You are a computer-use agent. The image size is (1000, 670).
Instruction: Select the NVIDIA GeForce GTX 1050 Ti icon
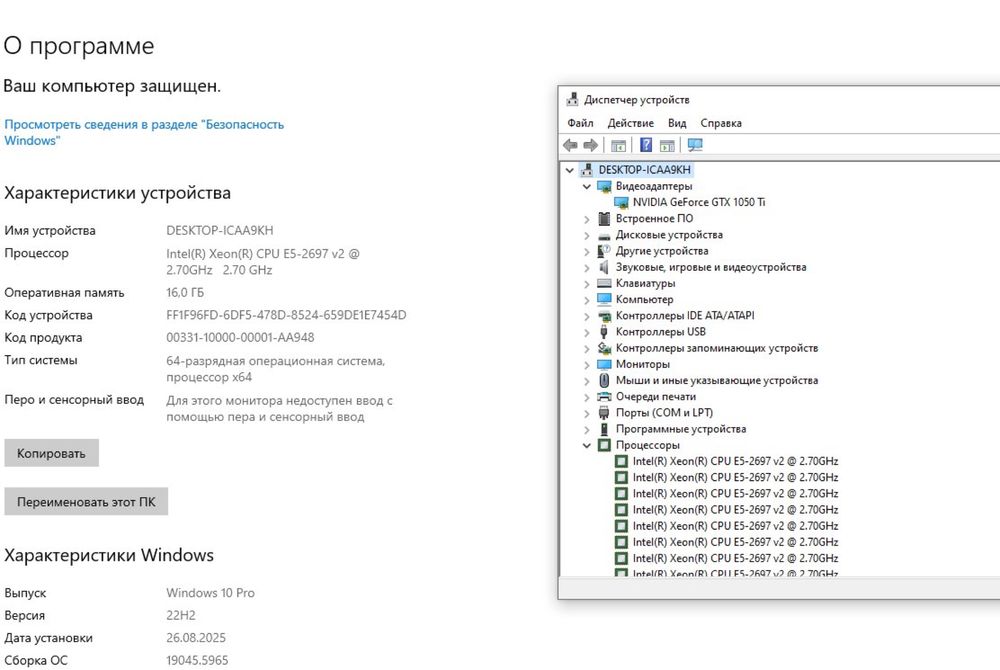pyautogui.click(x=621, y=202)
